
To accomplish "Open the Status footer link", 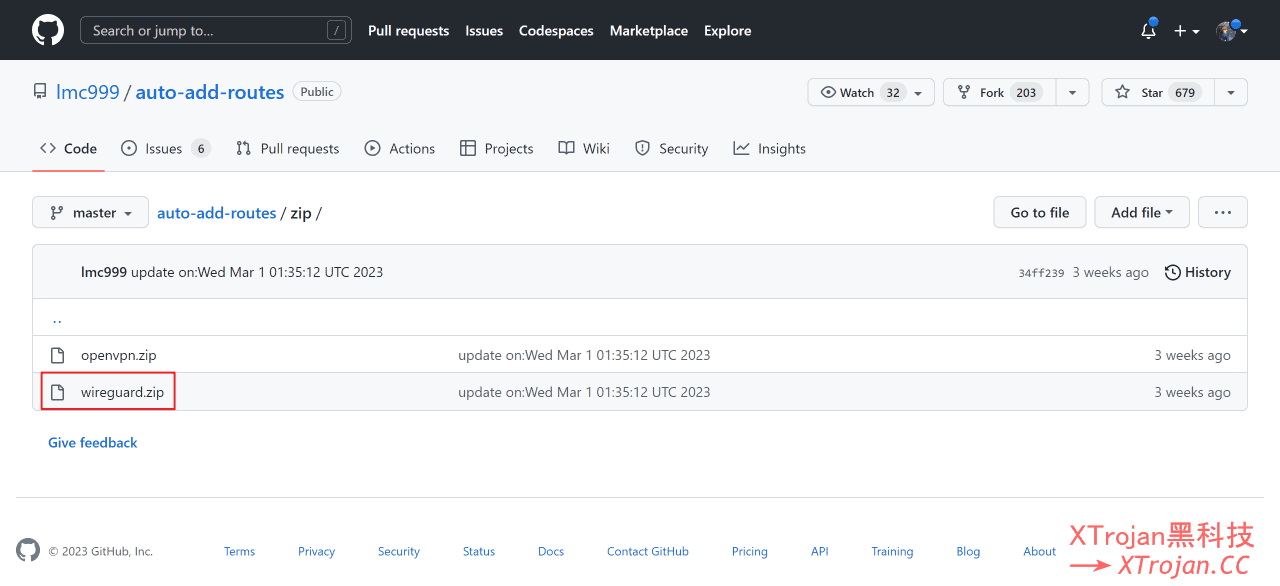I will point(479,551).
